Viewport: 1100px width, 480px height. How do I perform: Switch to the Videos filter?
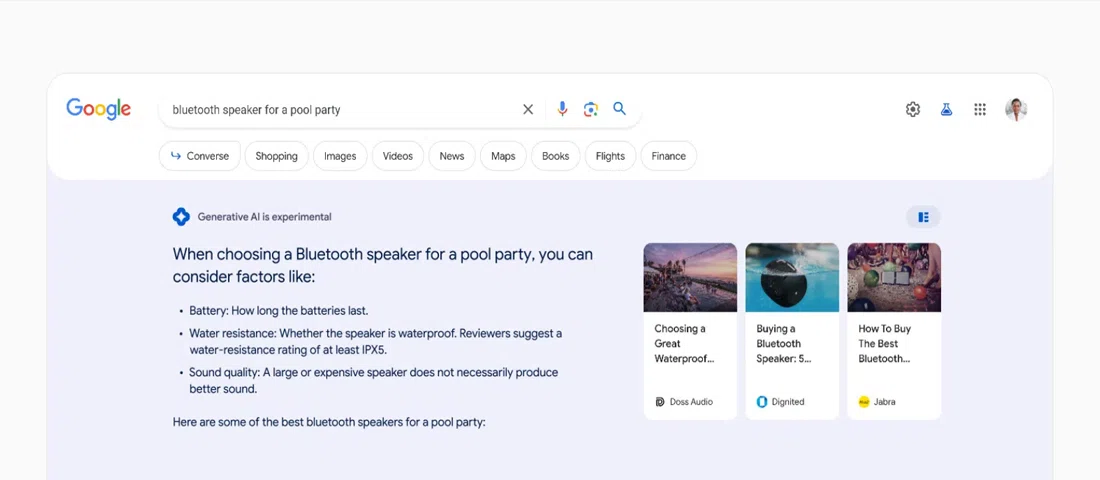click(x=397, y=156)
